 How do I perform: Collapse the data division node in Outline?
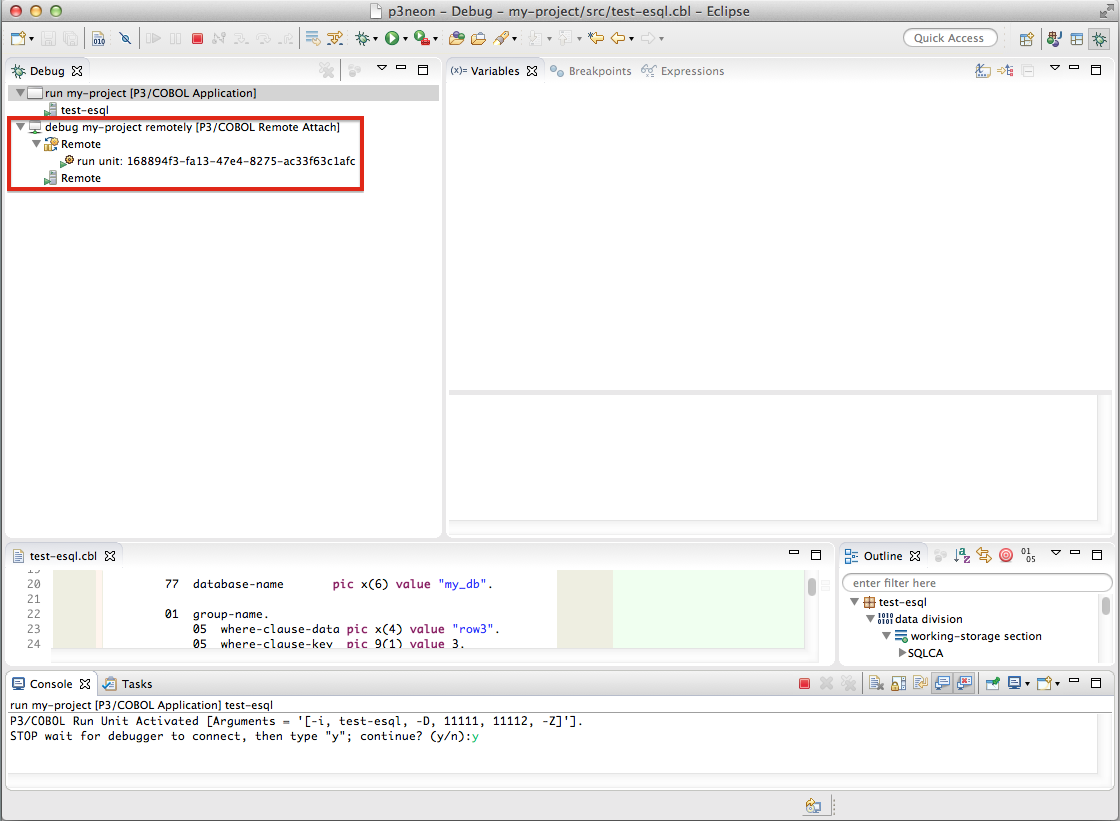(870, 620)
